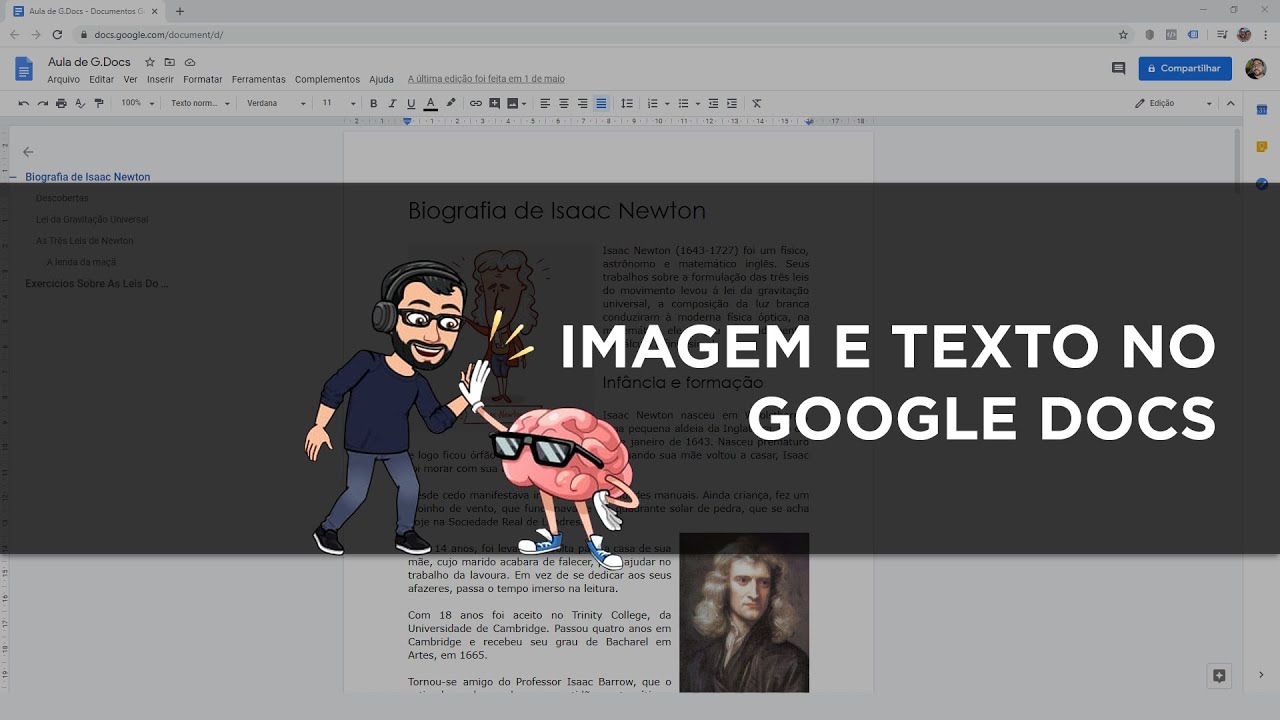This screenshot has height=720, width=1280.
Task: Open the Ferramentas menu
Action: pyautogui.click(x=258, y=79)
